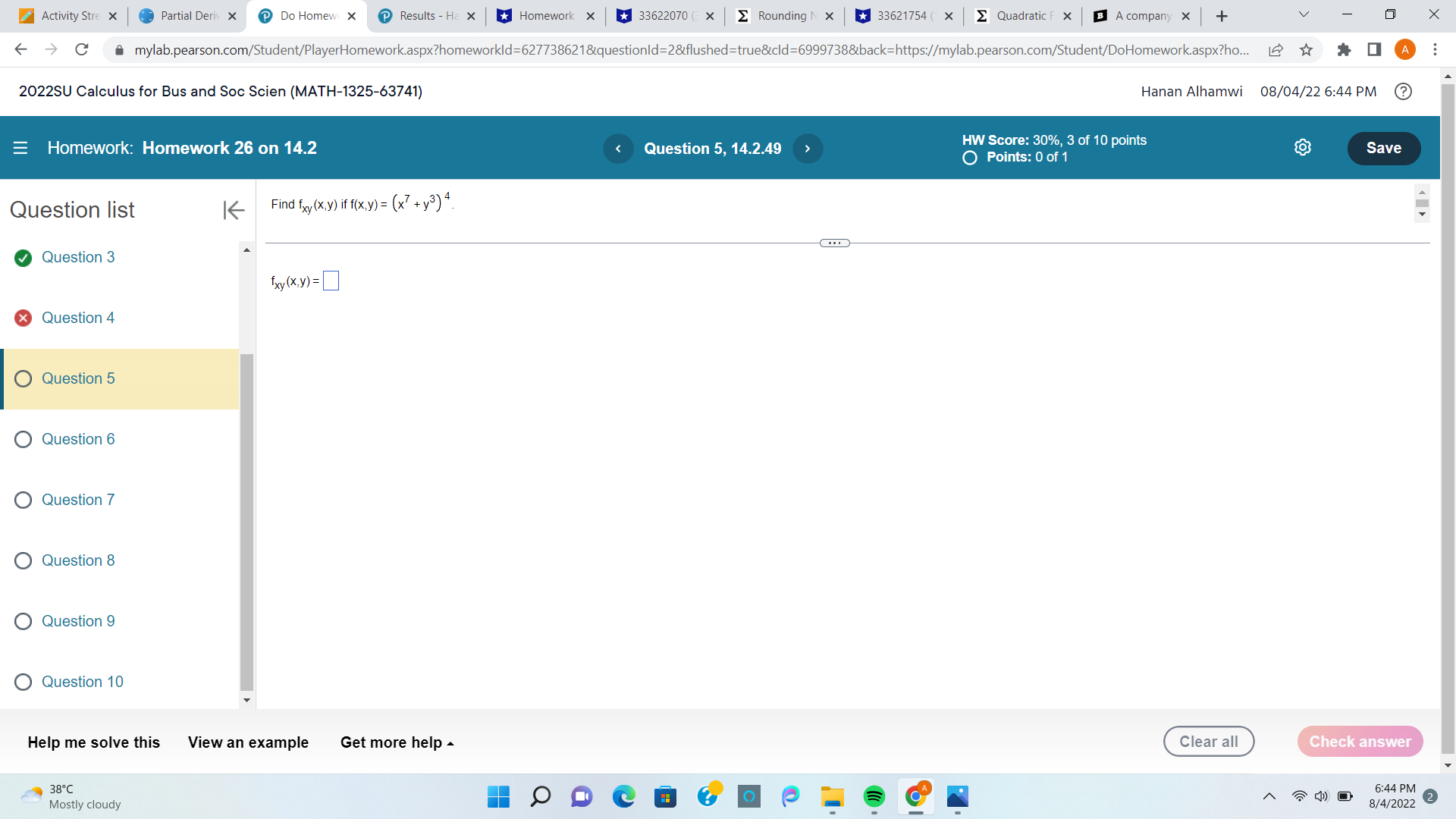Go to the previous question arrow

618,149
